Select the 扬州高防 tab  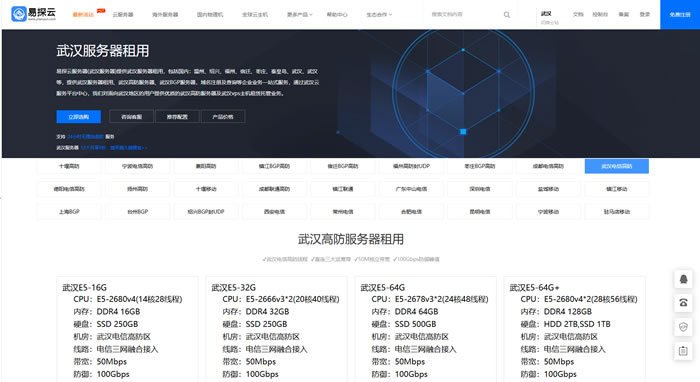pos(138,189)
